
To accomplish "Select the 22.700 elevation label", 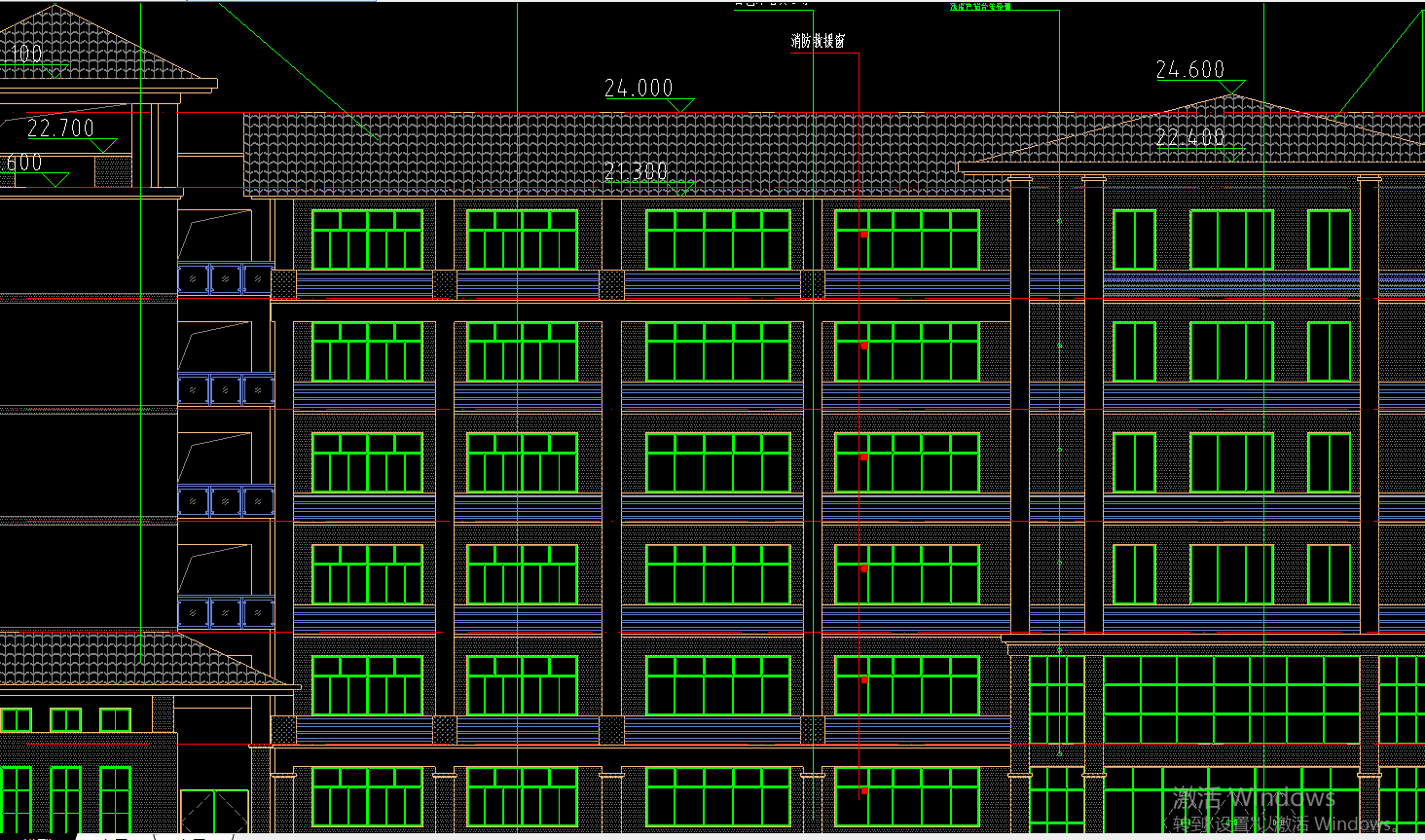I will pos(60,128).
